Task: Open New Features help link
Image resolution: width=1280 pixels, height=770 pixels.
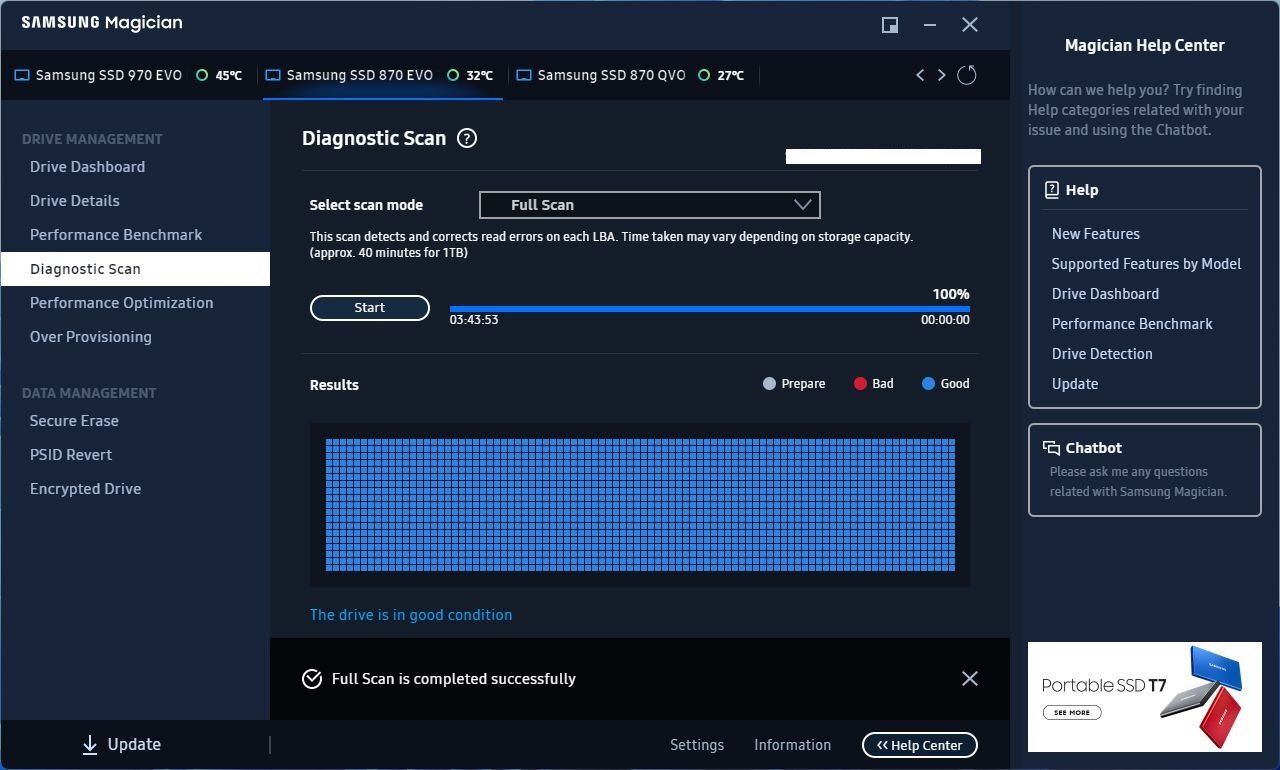Action: click(1095, 234)
